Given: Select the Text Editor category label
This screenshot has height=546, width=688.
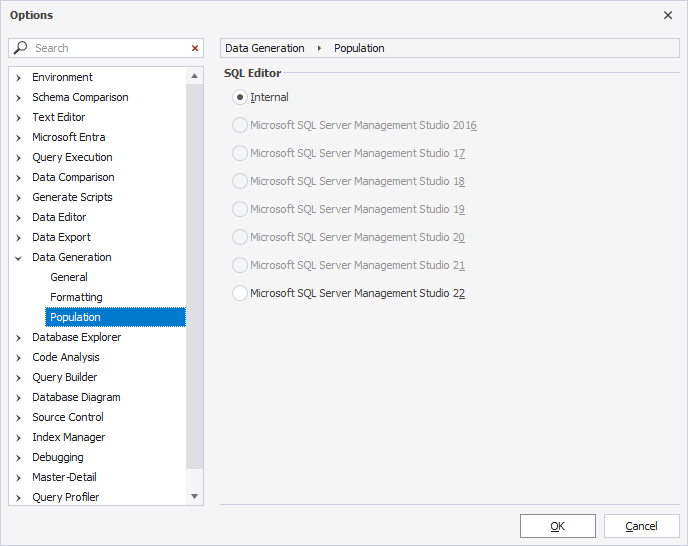Looking at the screenshot, I should (x=59, y=117).
